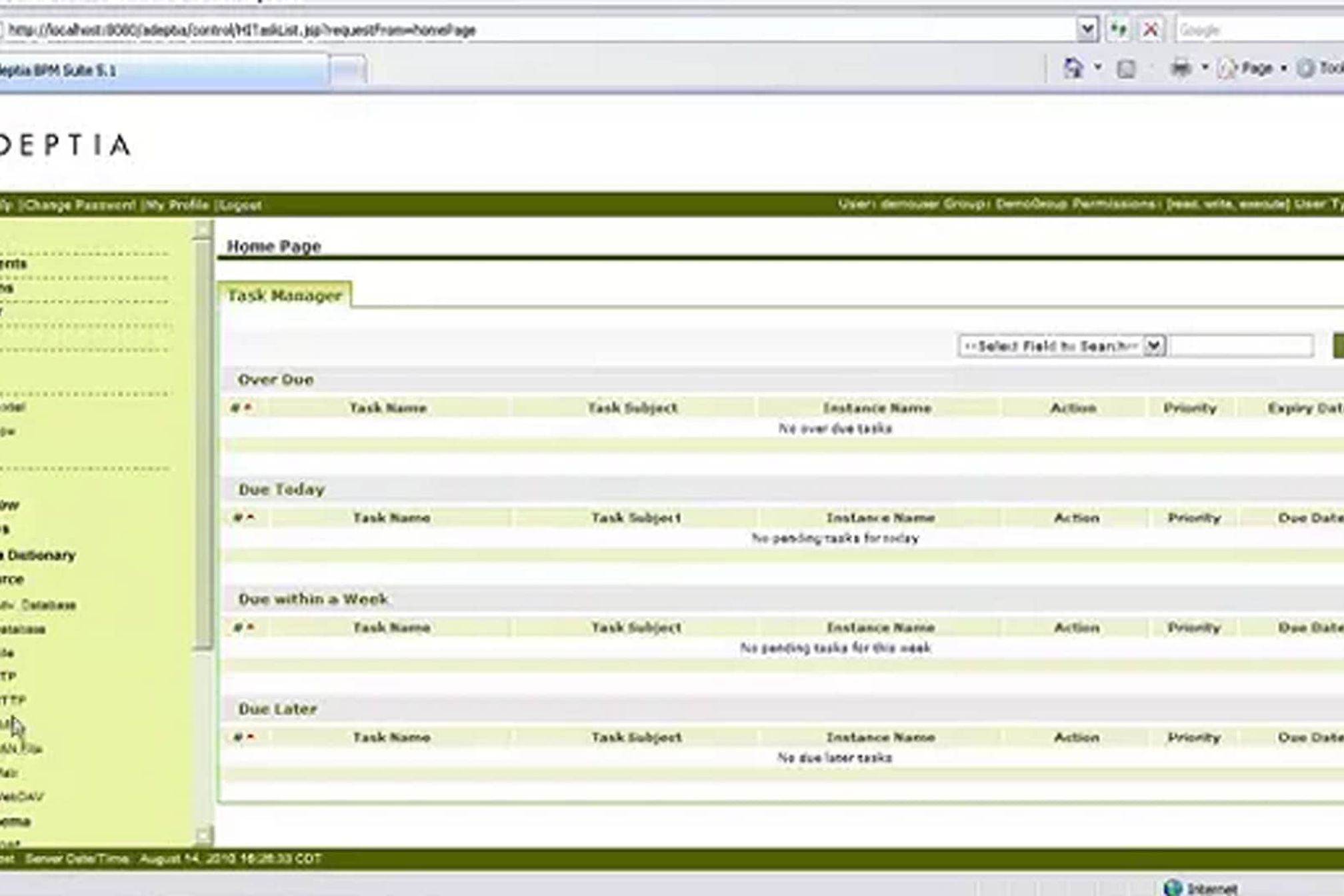Open the address bar history dropdown

(x=1087, y=29)
